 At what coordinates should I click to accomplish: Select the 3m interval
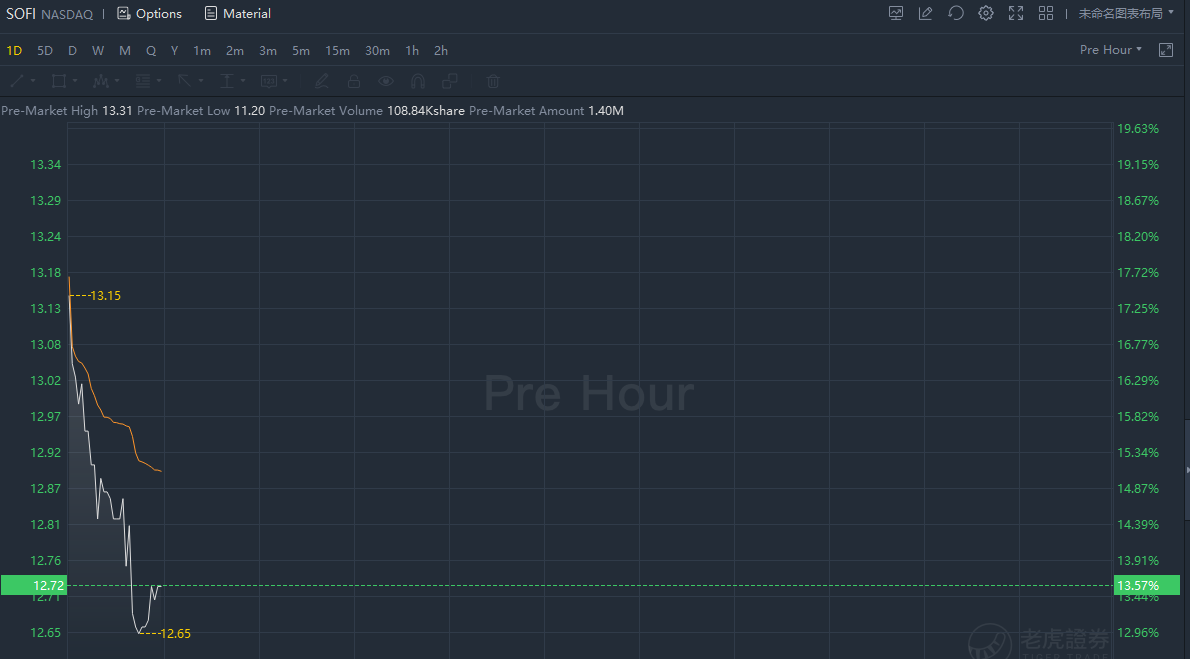click(268, 51)
